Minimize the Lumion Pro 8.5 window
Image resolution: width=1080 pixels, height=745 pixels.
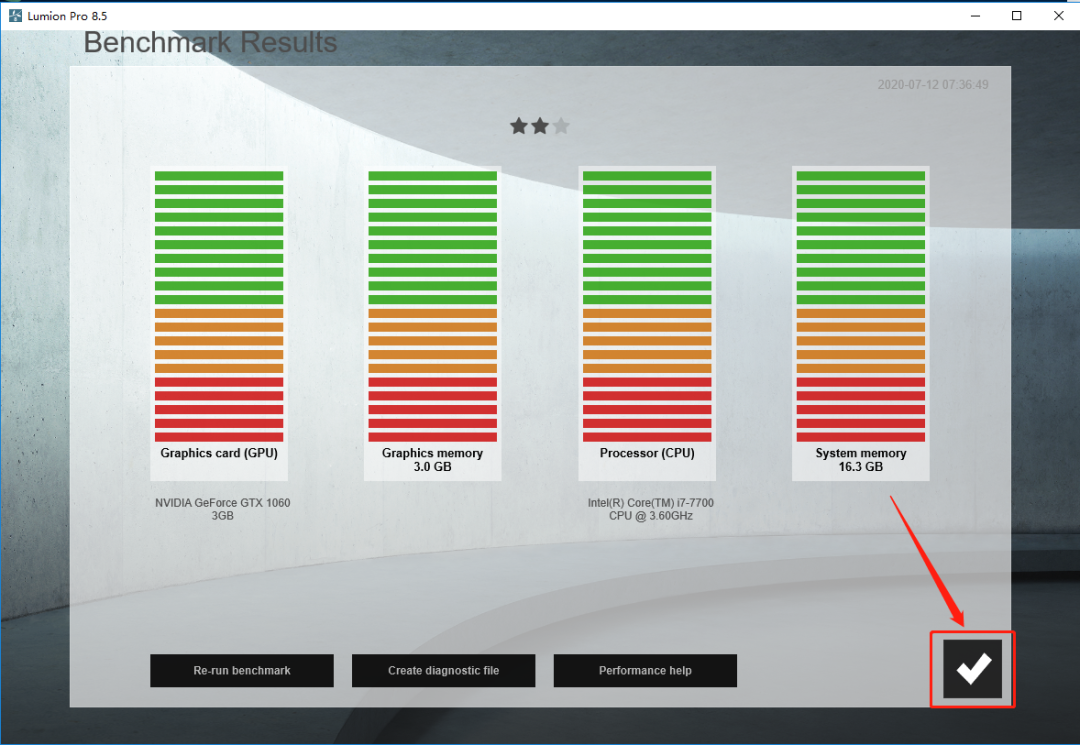(975, 15)
